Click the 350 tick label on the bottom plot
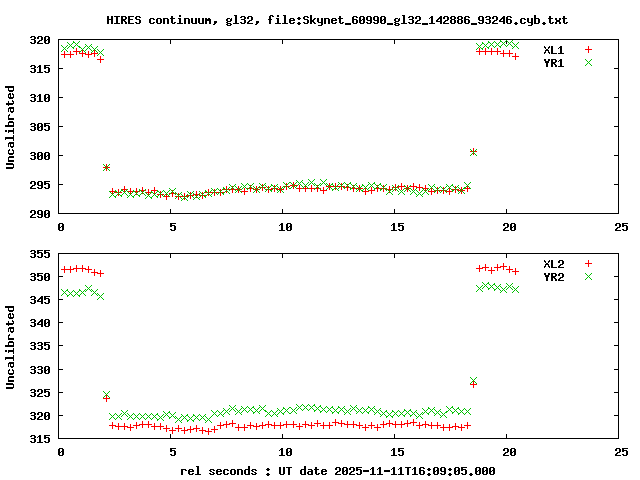 40,277
